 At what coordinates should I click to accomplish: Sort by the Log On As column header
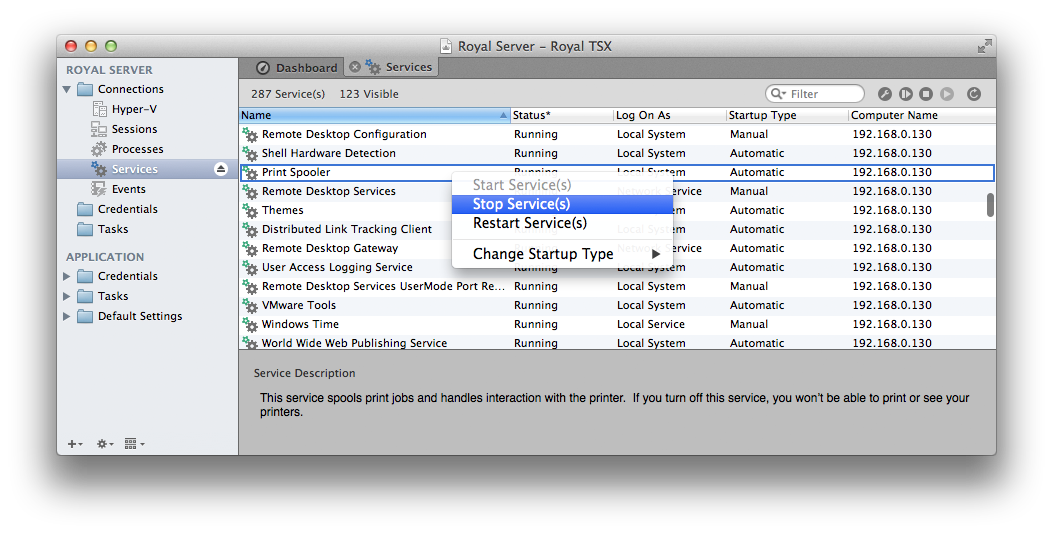[670, 116]
